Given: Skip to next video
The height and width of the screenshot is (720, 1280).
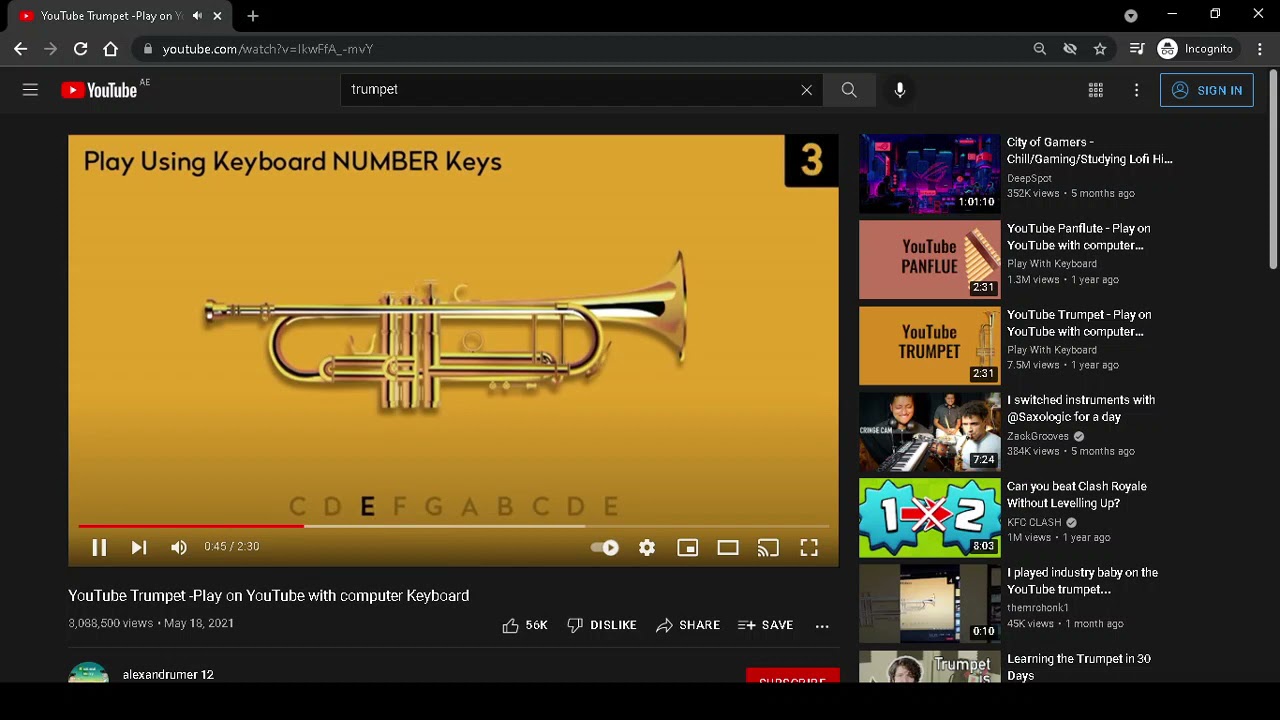Looking at the screenshot, I should coord(139,547).
